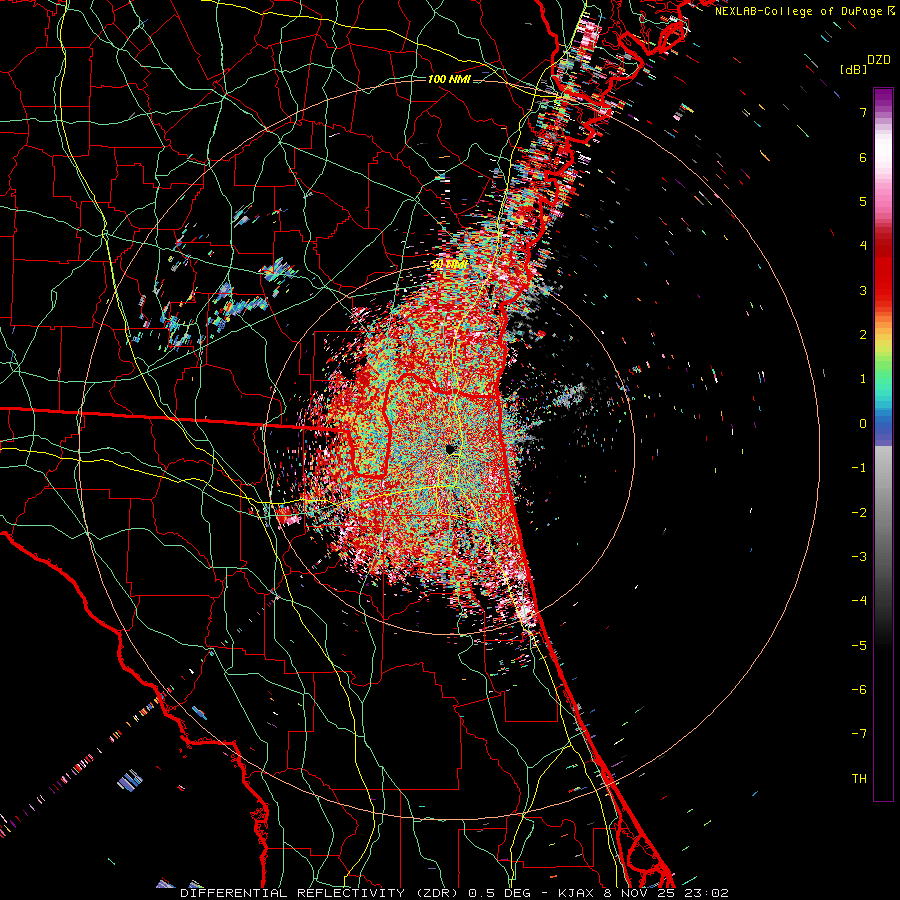Click the '-3' value on colorbar
Viewport: 900px width, 900px height.
click(x=859, y=557)
